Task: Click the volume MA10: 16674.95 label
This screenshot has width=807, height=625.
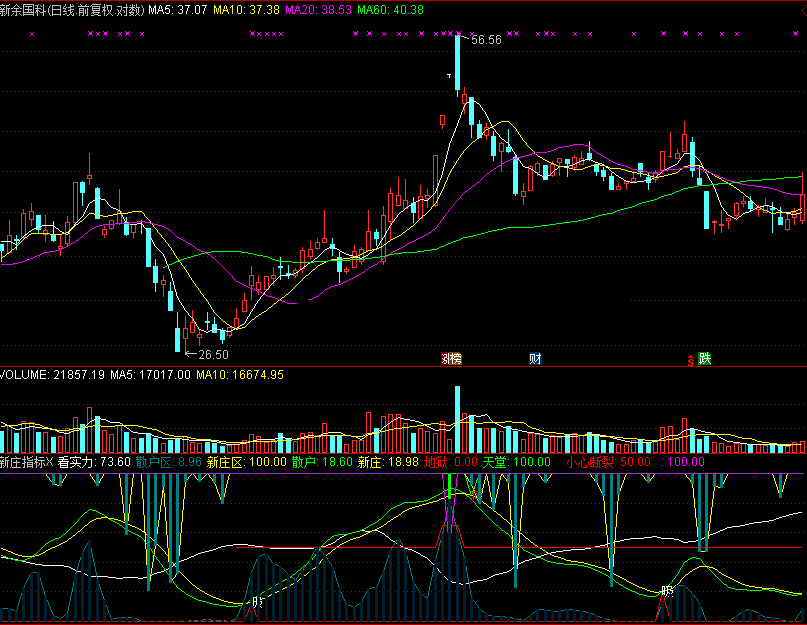Action: pos(240,375)
